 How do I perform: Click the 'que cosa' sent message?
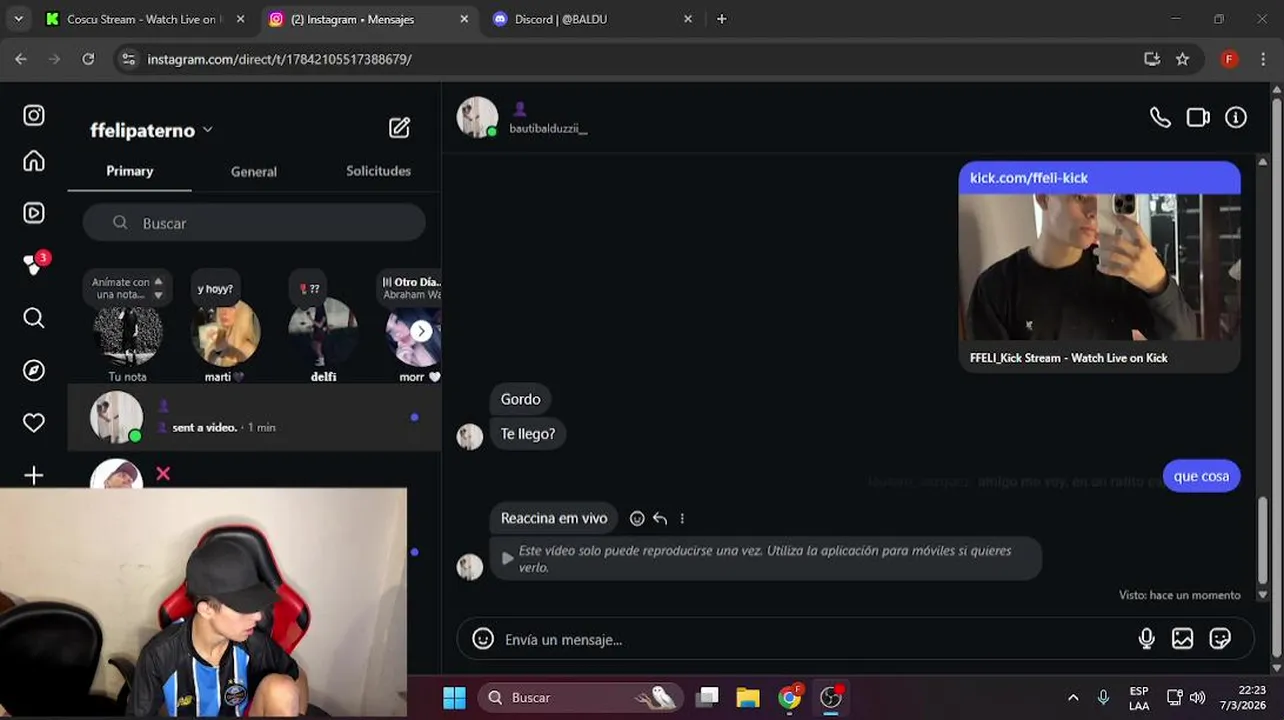pos(1201,476)
